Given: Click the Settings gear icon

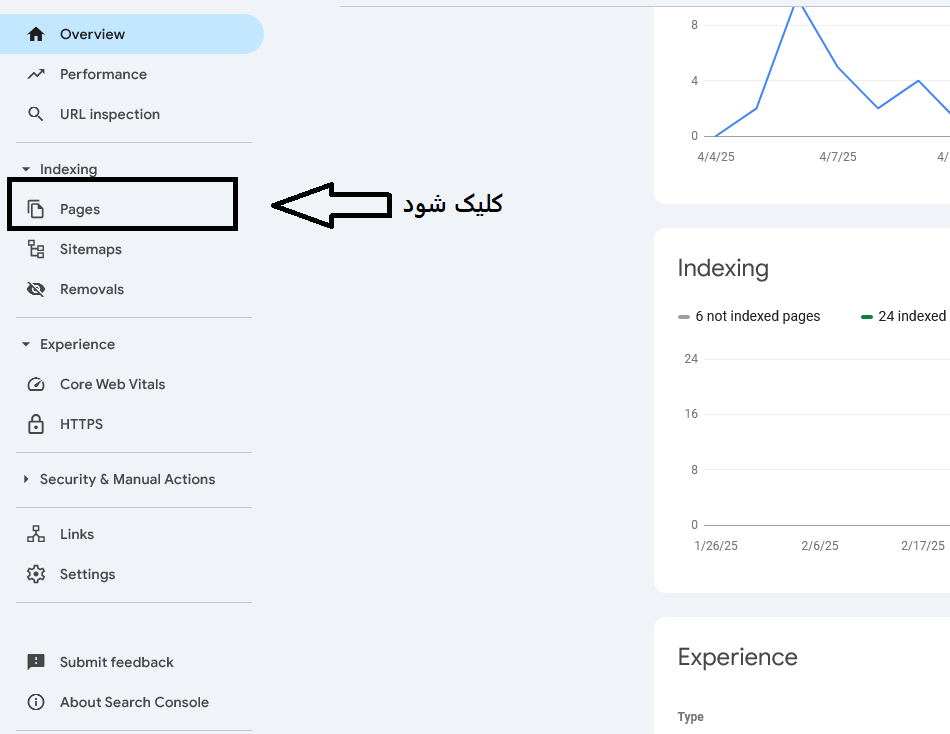Looking at the screenshot, I should click(36, 574).
